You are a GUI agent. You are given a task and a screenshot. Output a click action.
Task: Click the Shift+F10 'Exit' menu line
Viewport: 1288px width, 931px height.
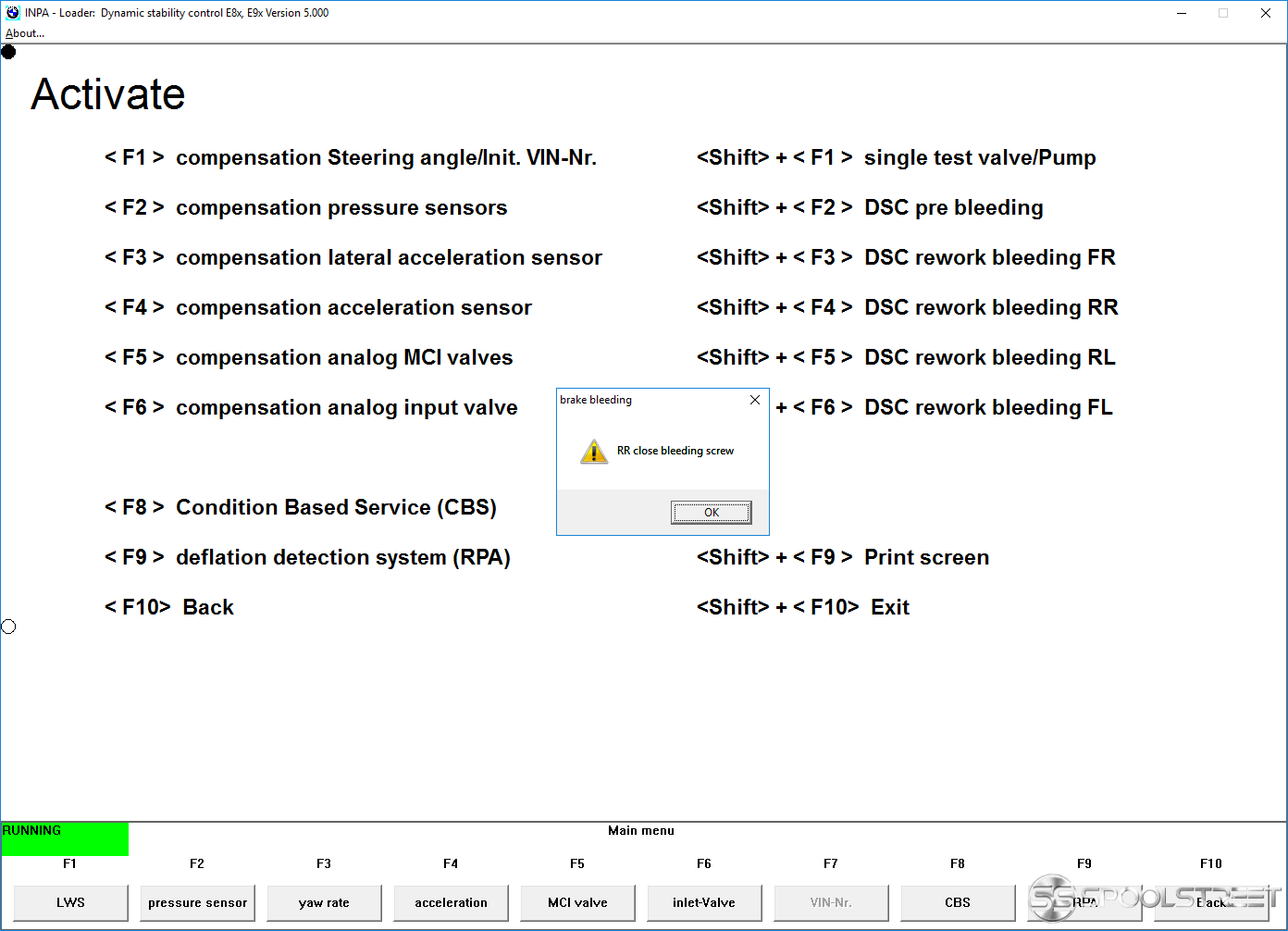point(803,608)
